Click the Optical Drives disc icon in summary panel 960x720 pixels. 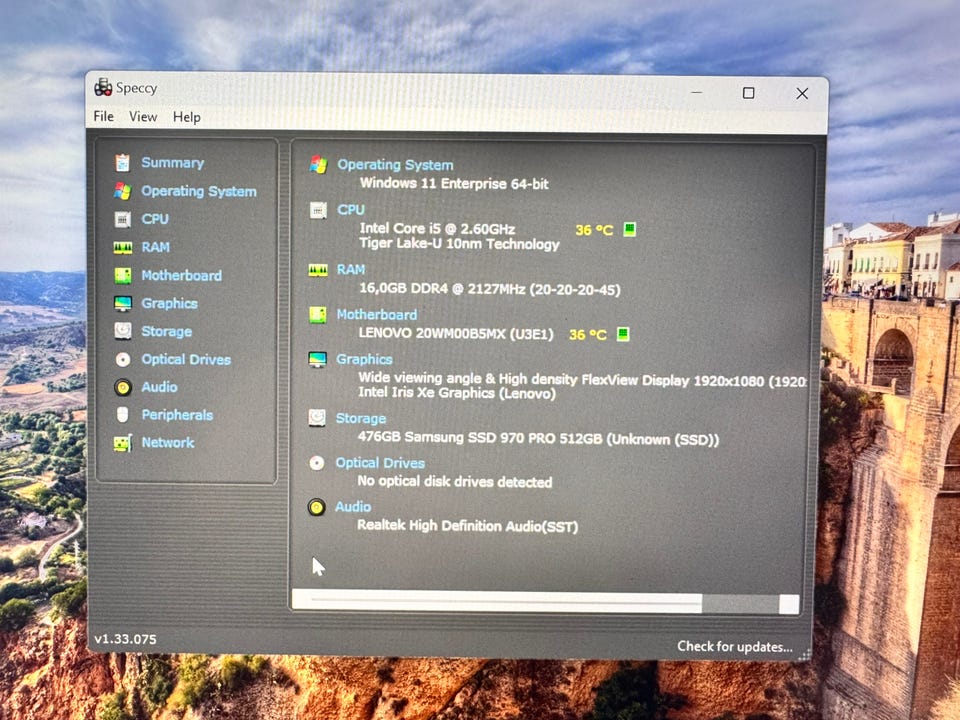(317, 463)
